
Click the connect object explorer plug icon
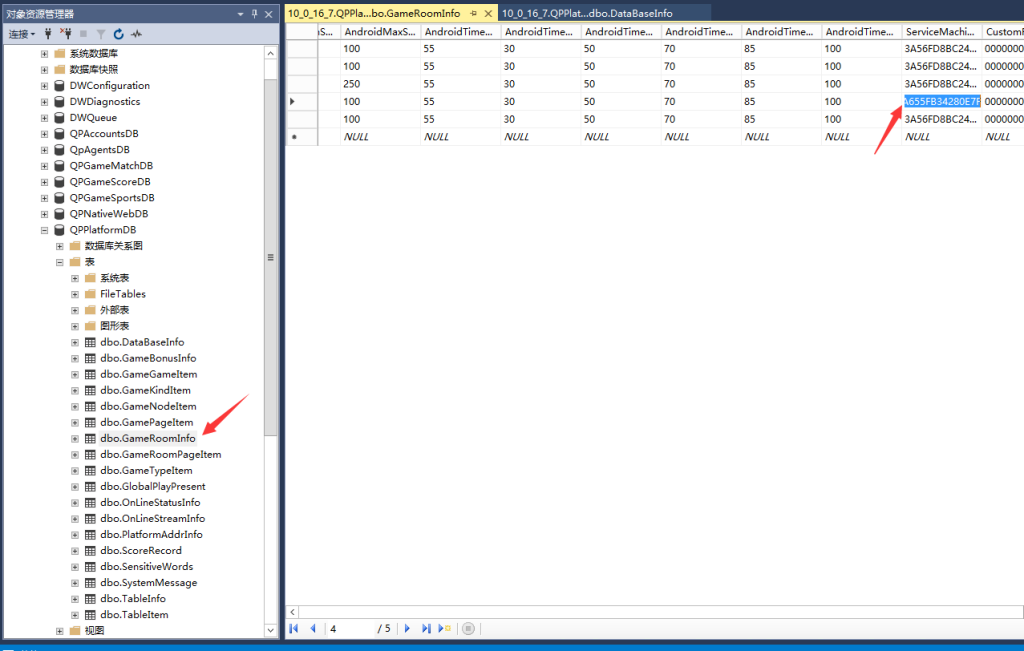[48, 34]
